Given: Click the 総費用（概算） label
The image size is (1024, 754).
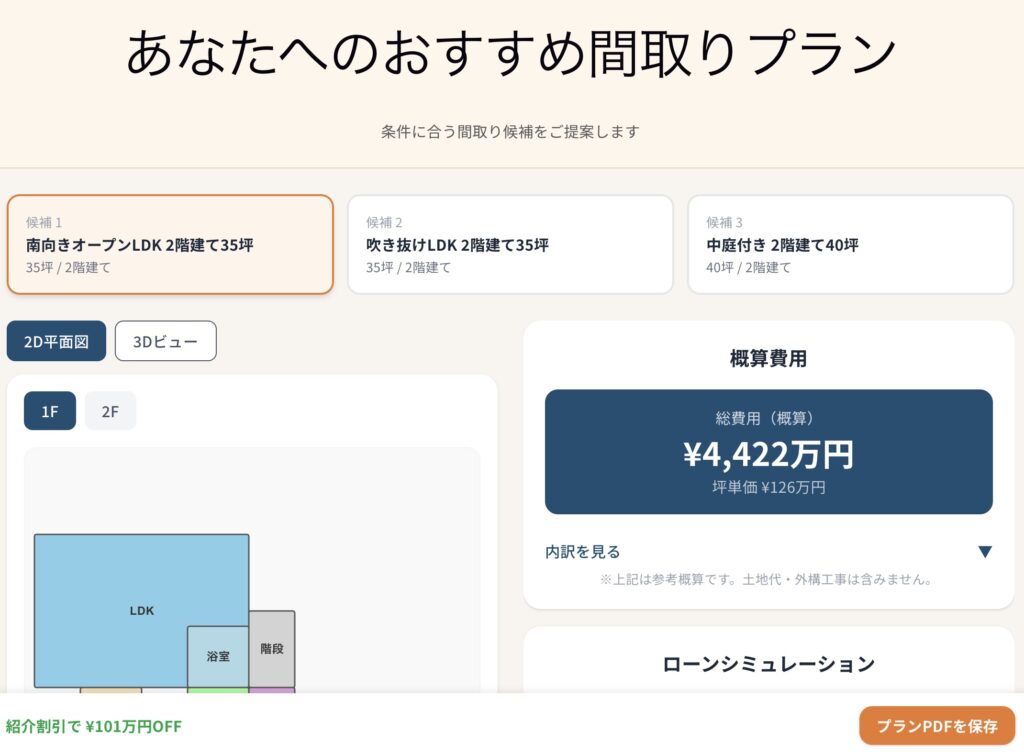Looking at the screenshot, I should (x=769, y=418).
